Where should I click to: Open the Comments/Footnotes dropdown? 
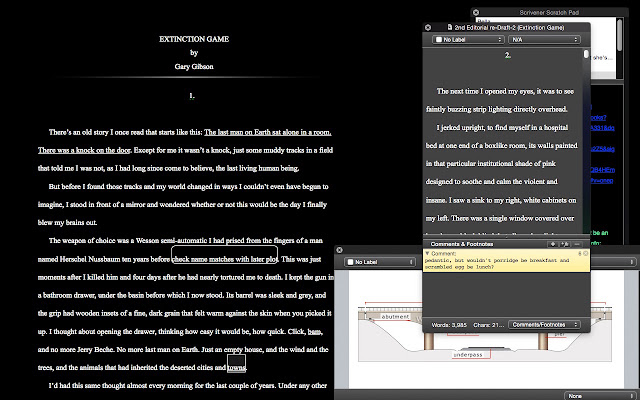(x=544, y=325)
